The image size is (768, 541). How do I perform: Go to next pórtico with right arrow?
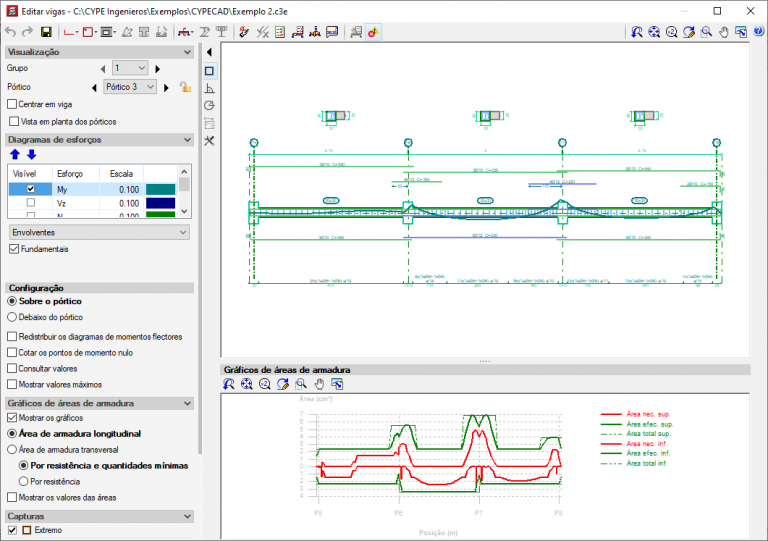click(x=167, y=87)
